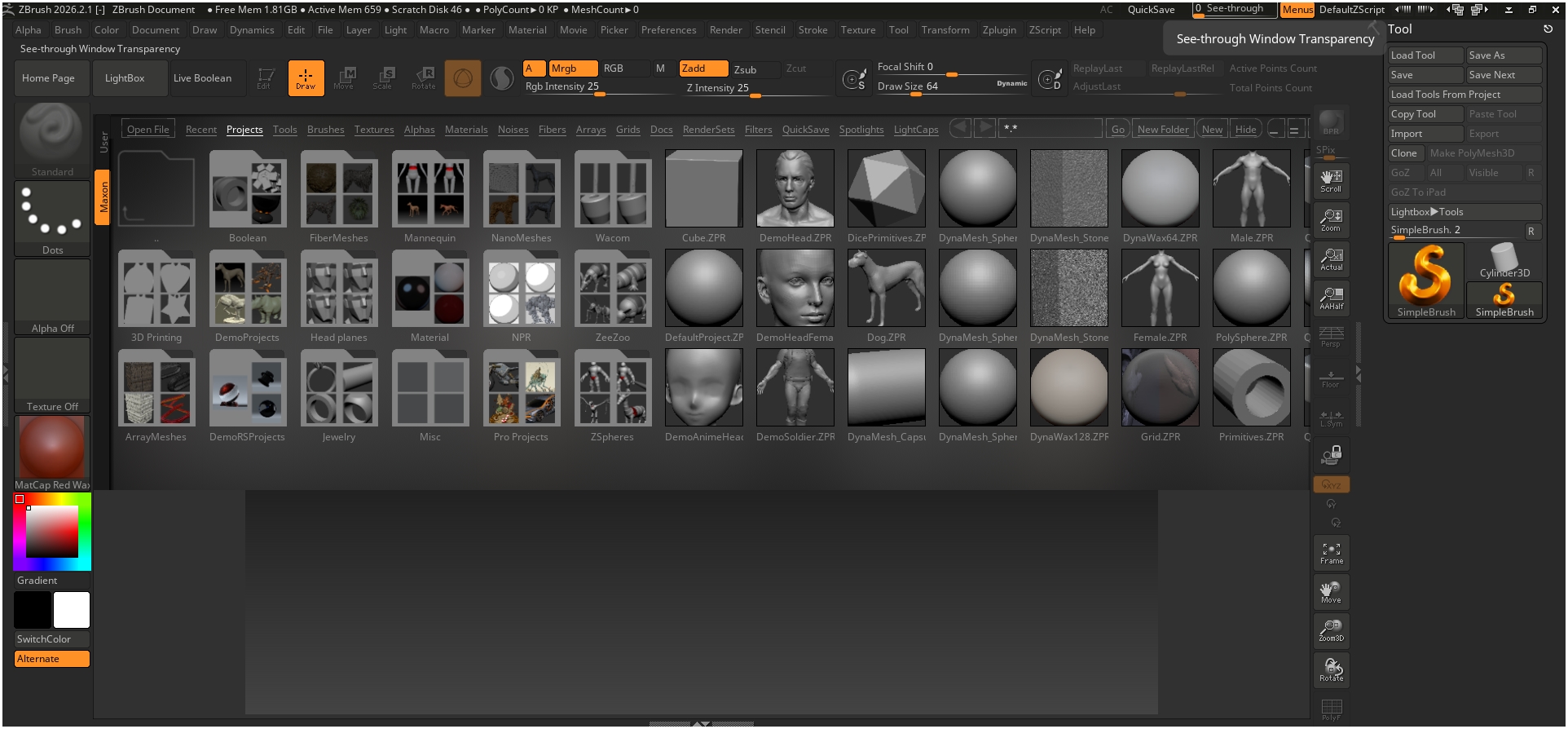Click the Move navigation icon above Zoom3D
Image resolution: width=1568 pixels, height=729 pixels.
point(1331,592)
